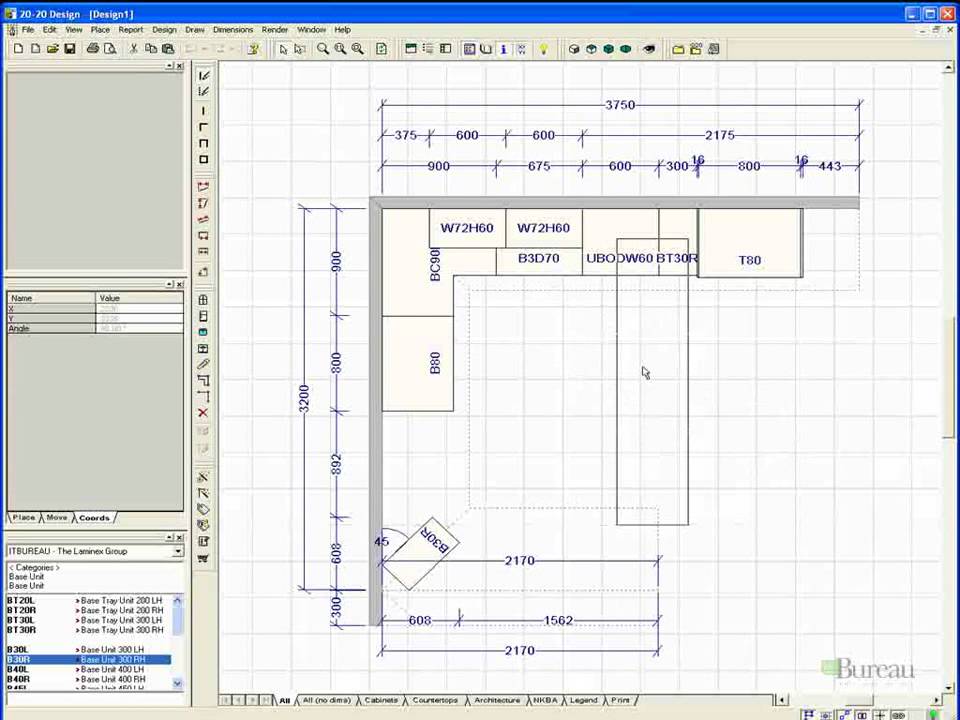Switch to the Place panel tab
Screen dimensions: 960x720
pos(24,518)
